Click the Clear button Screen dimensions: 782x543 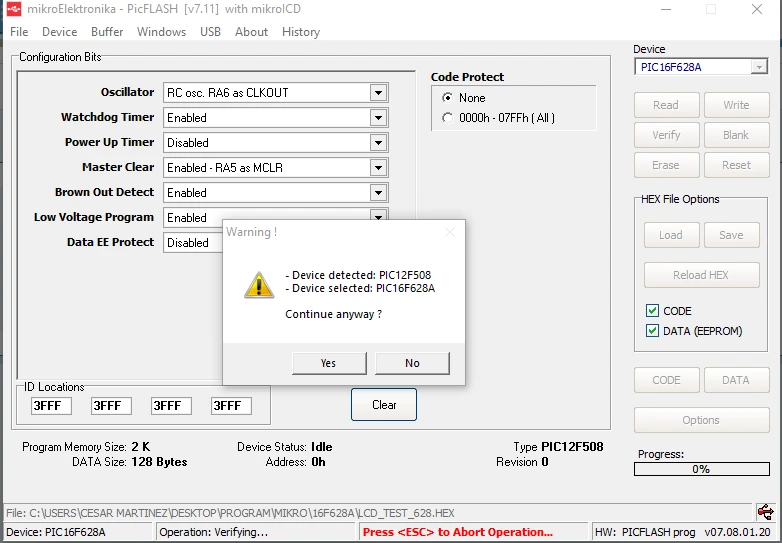[x=384, y=404]
